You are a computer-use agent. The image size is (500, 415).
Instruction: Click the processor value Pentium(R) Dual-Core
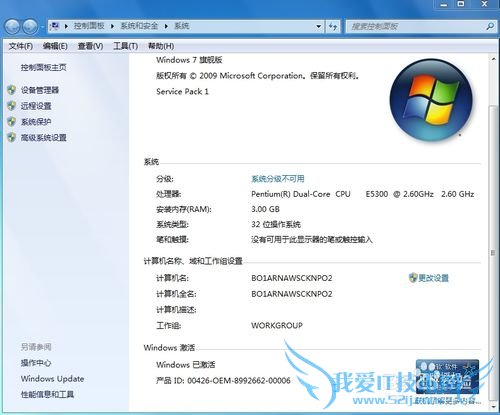(363, 194)
